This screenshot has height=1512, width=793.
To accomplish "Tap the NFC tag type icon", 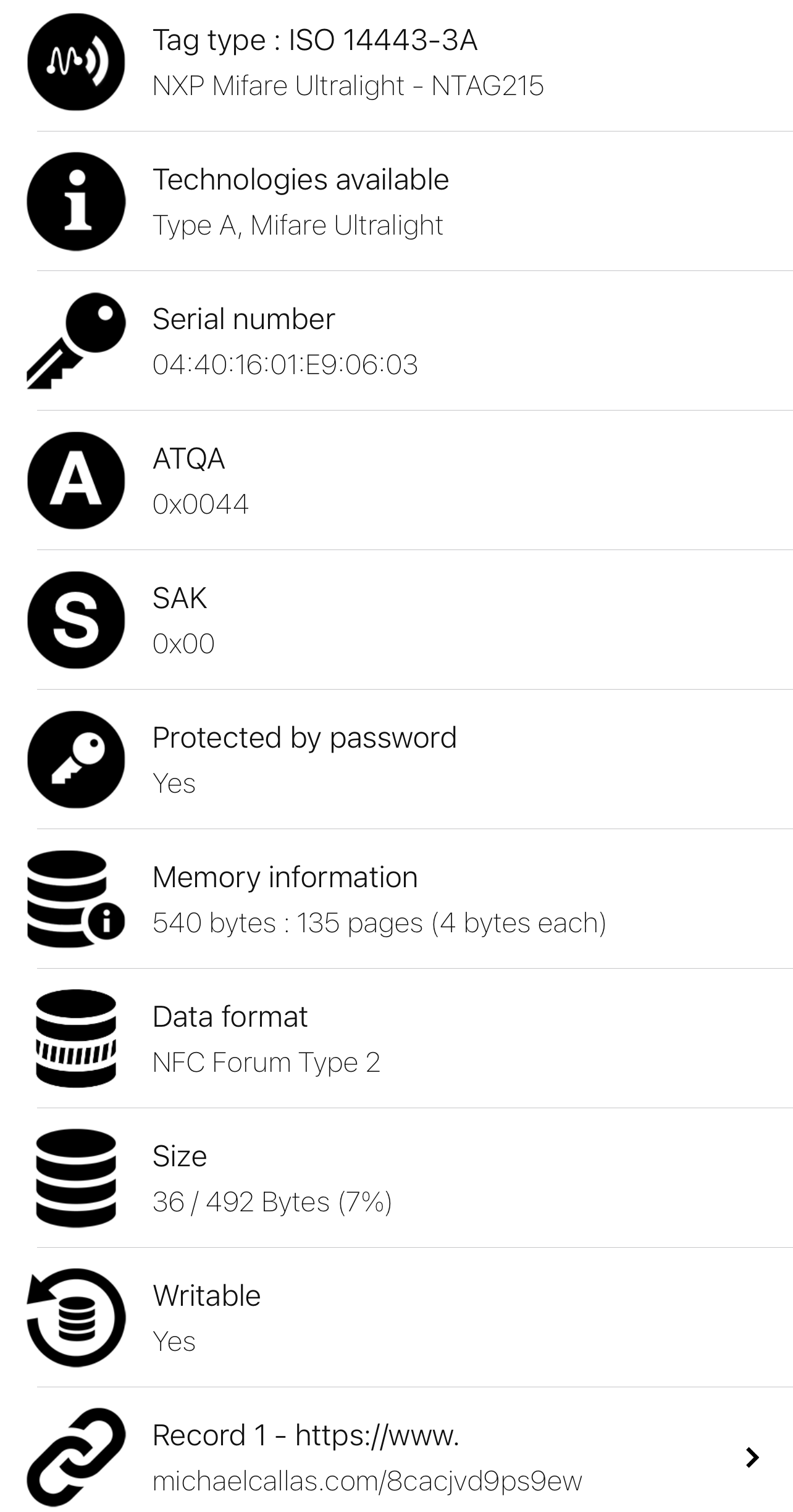I will point(76,62).
